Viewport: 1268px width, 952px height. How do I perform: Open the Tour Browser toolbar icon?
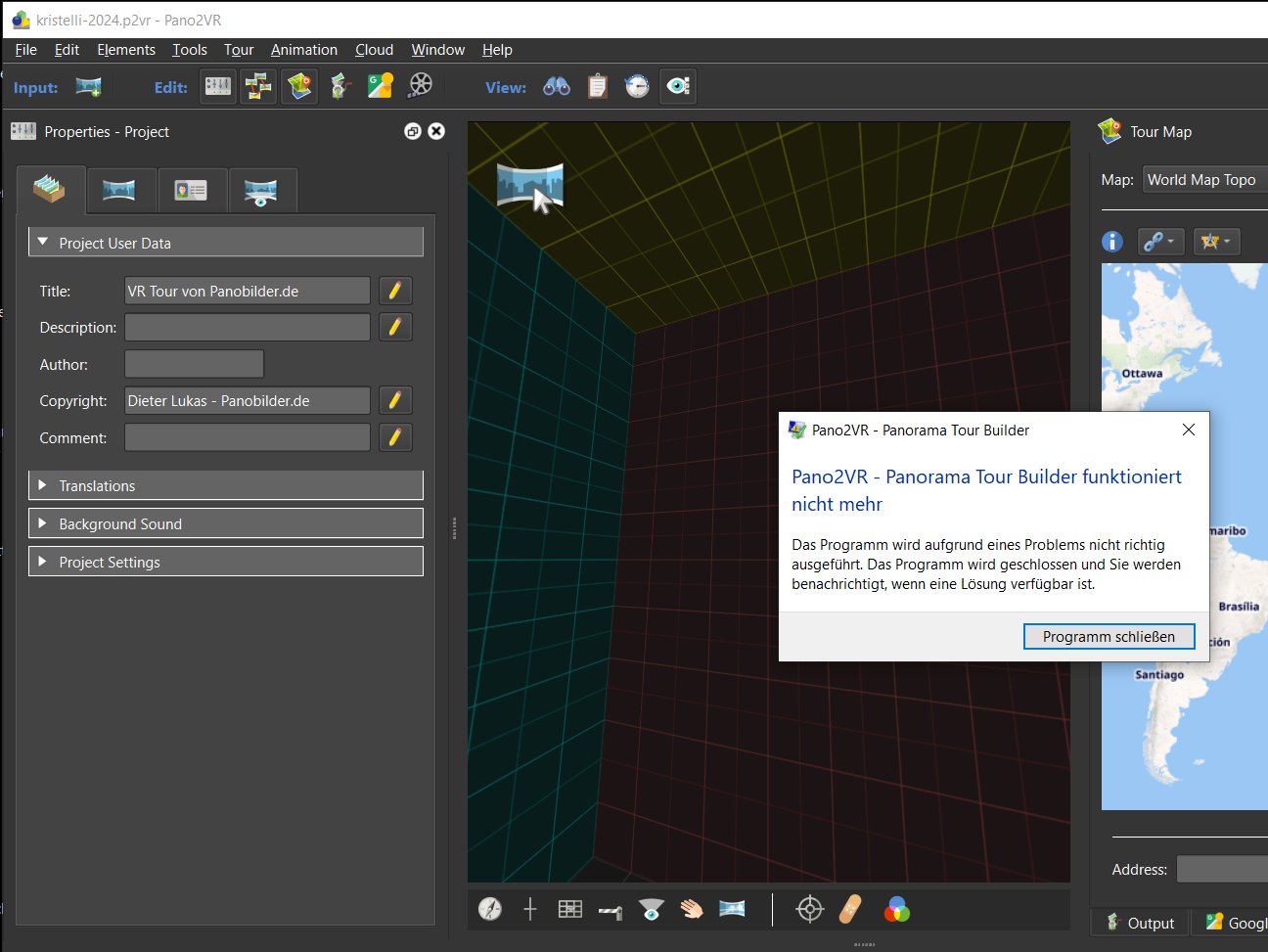coord(258,86)
